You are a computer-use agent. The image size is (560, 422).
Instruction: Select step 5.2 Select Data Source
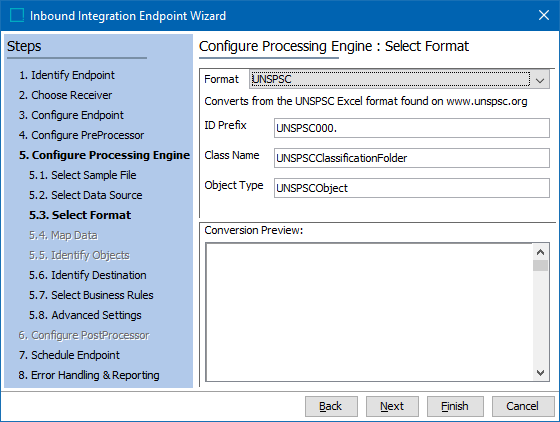tap(86, 195)
